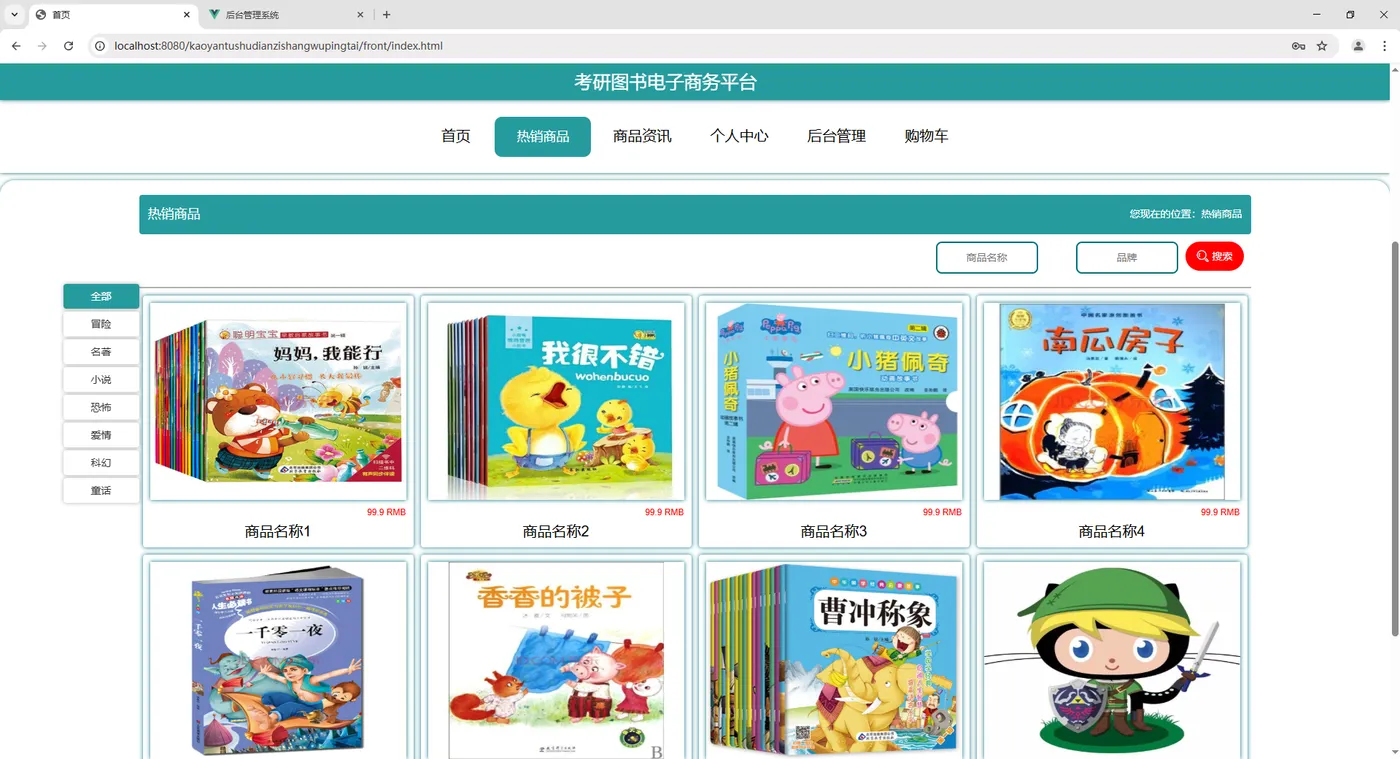Go to 首页 in navigation menu
The image size is (1400, 759).
coord(456,136)
